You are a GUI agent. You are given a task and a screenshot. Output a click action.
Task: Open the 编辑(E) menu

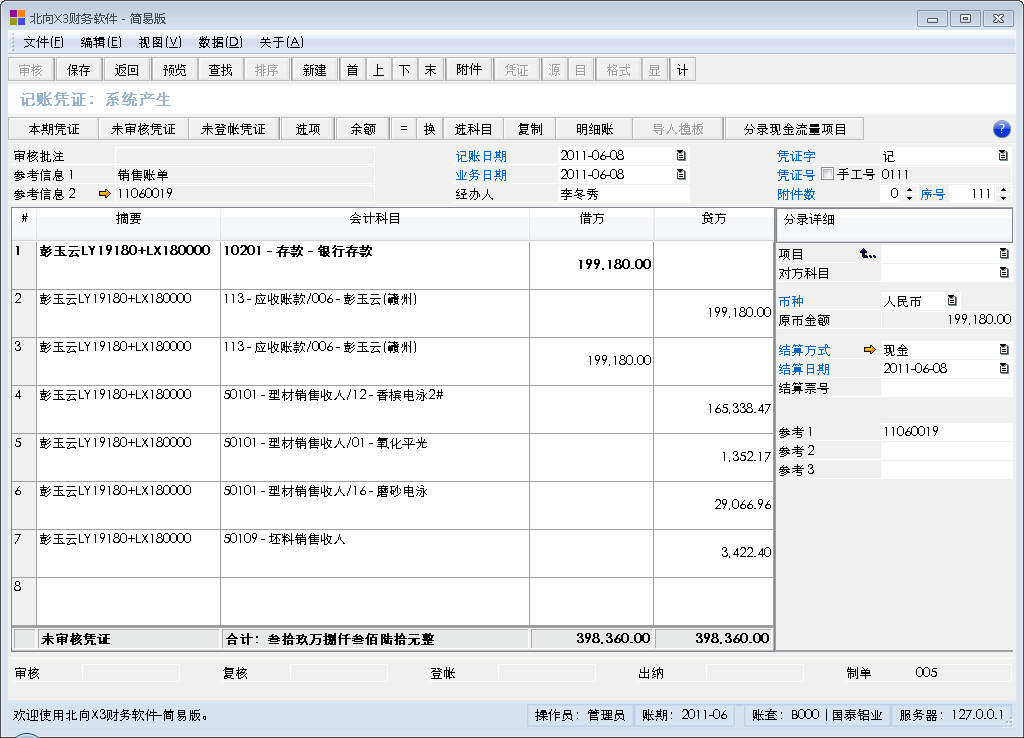coord(101,42)
